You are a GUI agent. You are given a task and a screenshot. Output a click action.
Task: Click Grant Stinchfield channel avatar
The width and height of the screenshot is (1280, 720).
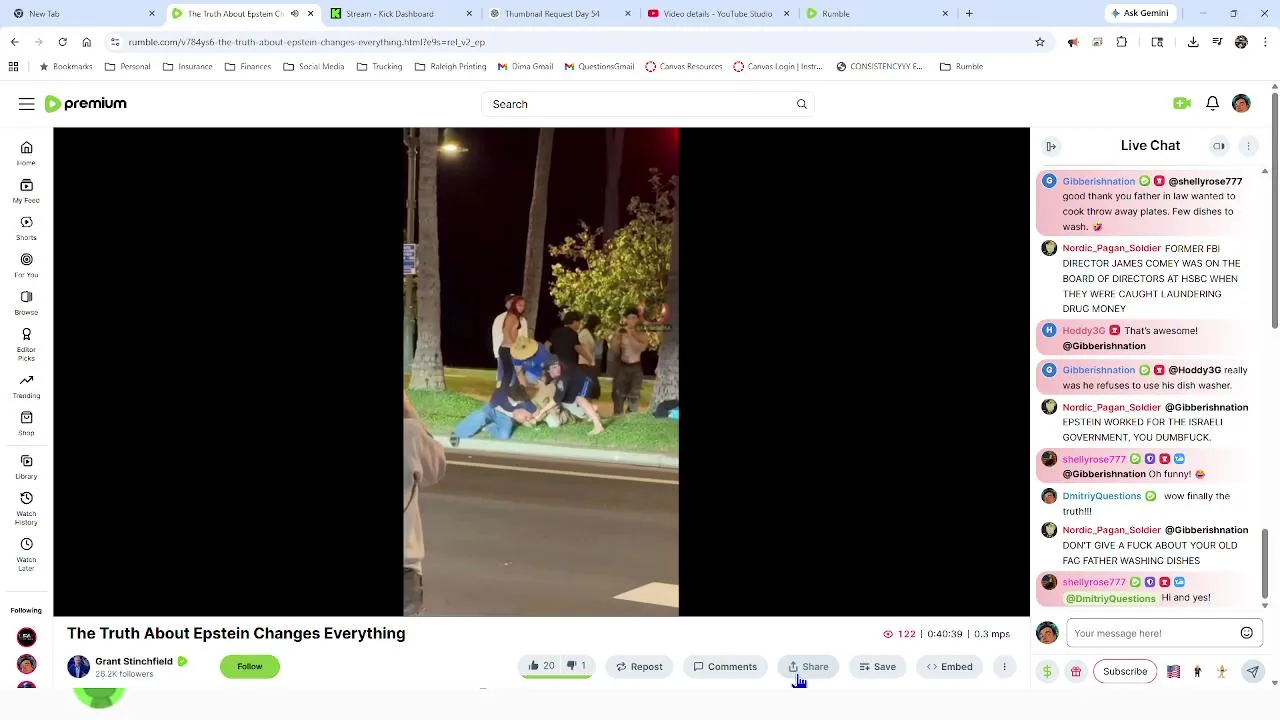tap(78, 667)
